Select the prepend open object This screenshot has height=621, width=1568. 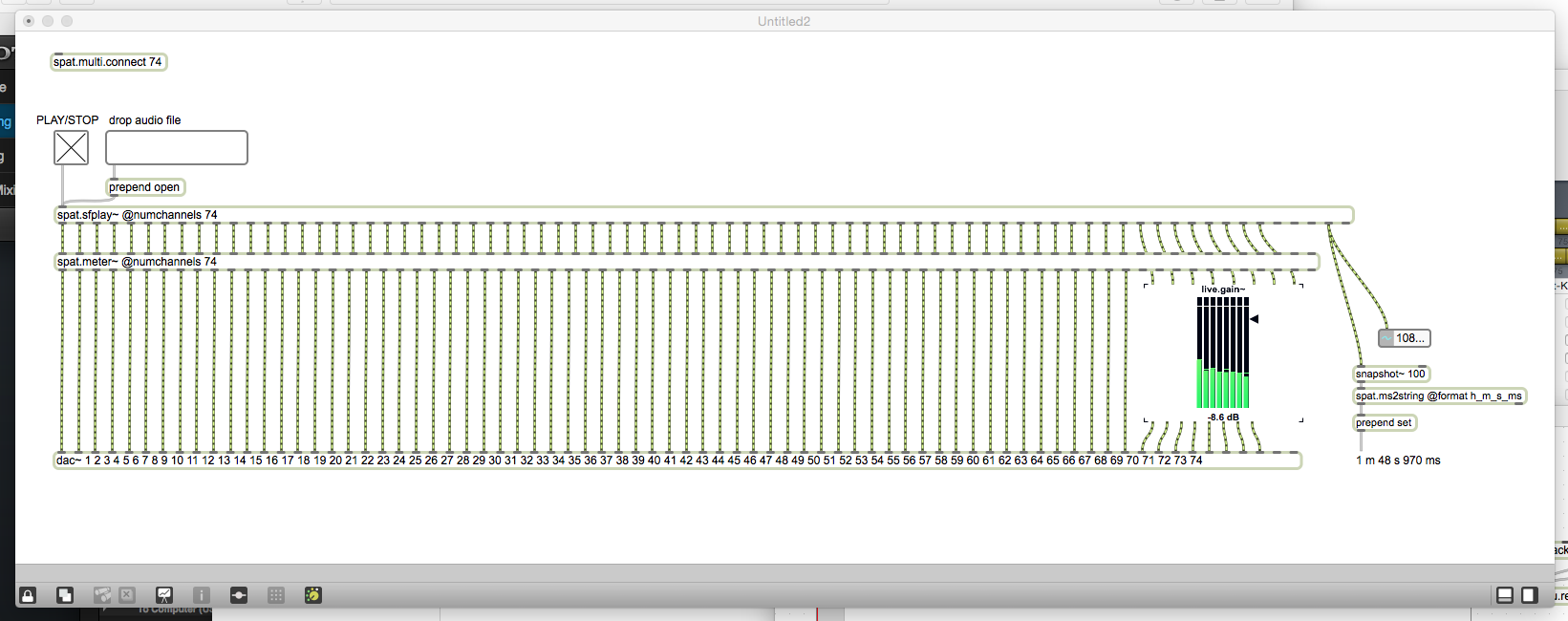coord(145,187)
